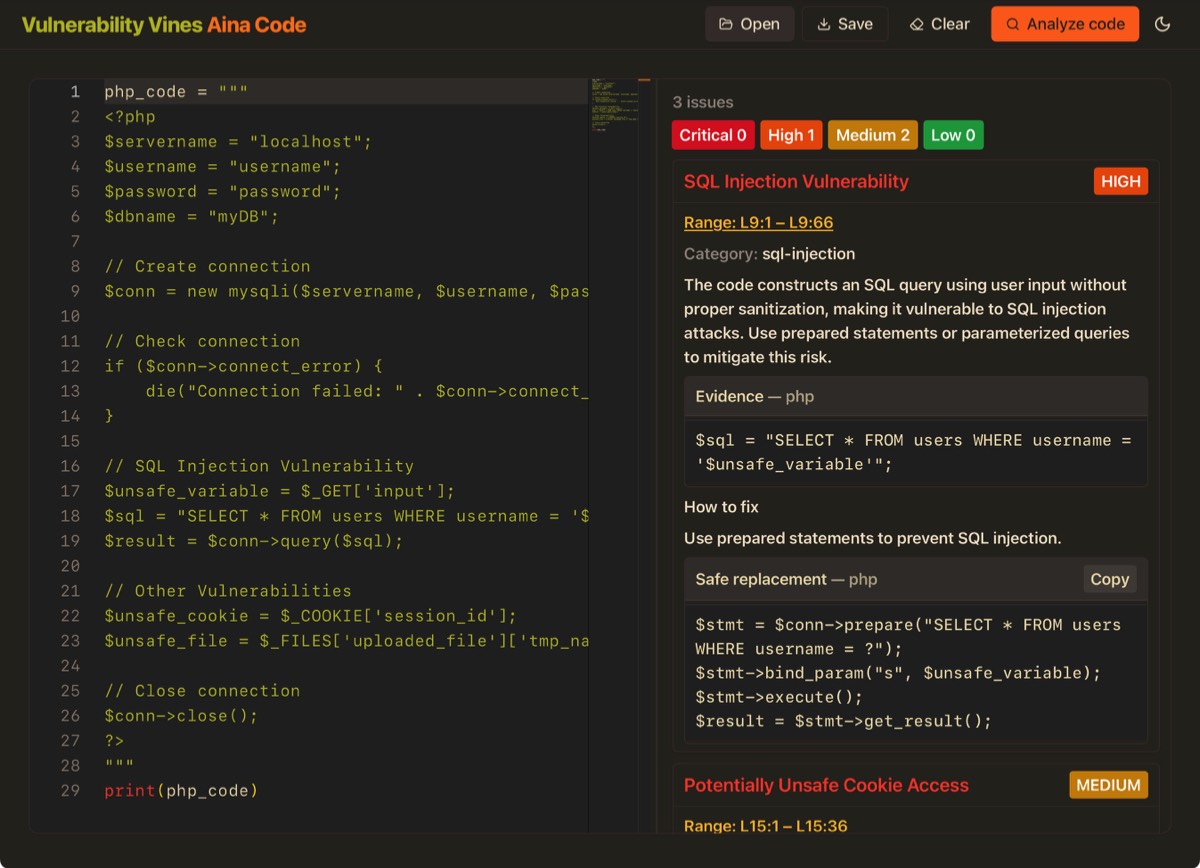Filter issues by Critical 0 badge
The height and width of the screenshot is (868, 1200).
tap(713, 135)
